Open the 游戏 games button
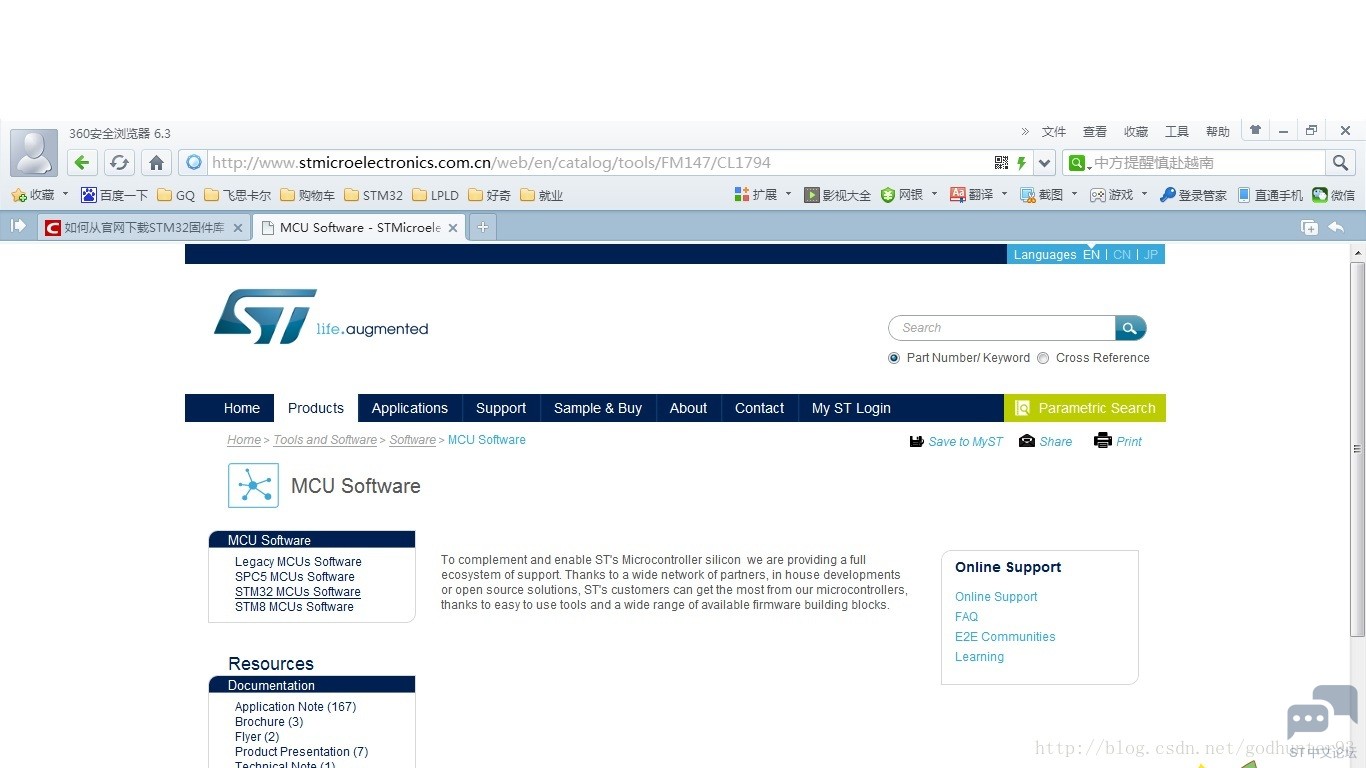This screenshot has width=1366, height=768. (x=1112, y=195)
